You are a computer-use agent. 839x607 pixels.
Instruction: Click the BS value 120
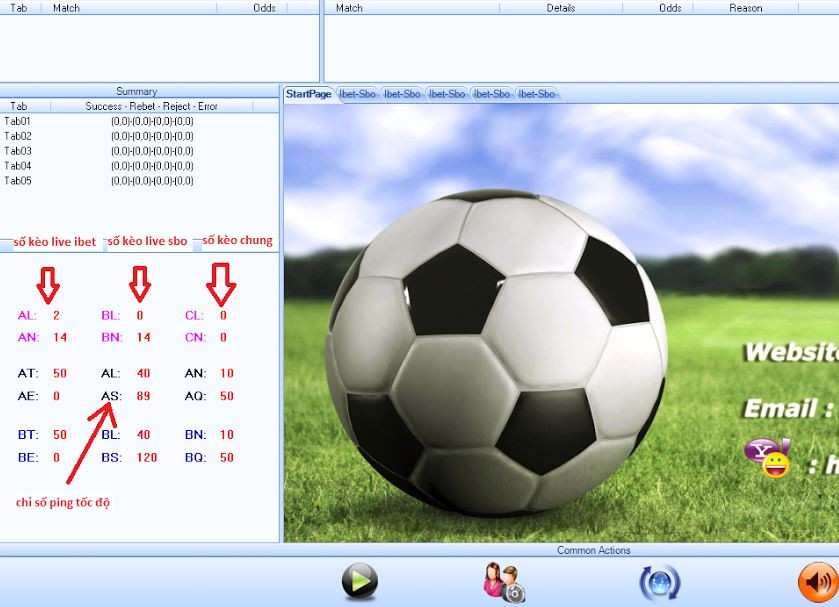(x=146, y=457)
